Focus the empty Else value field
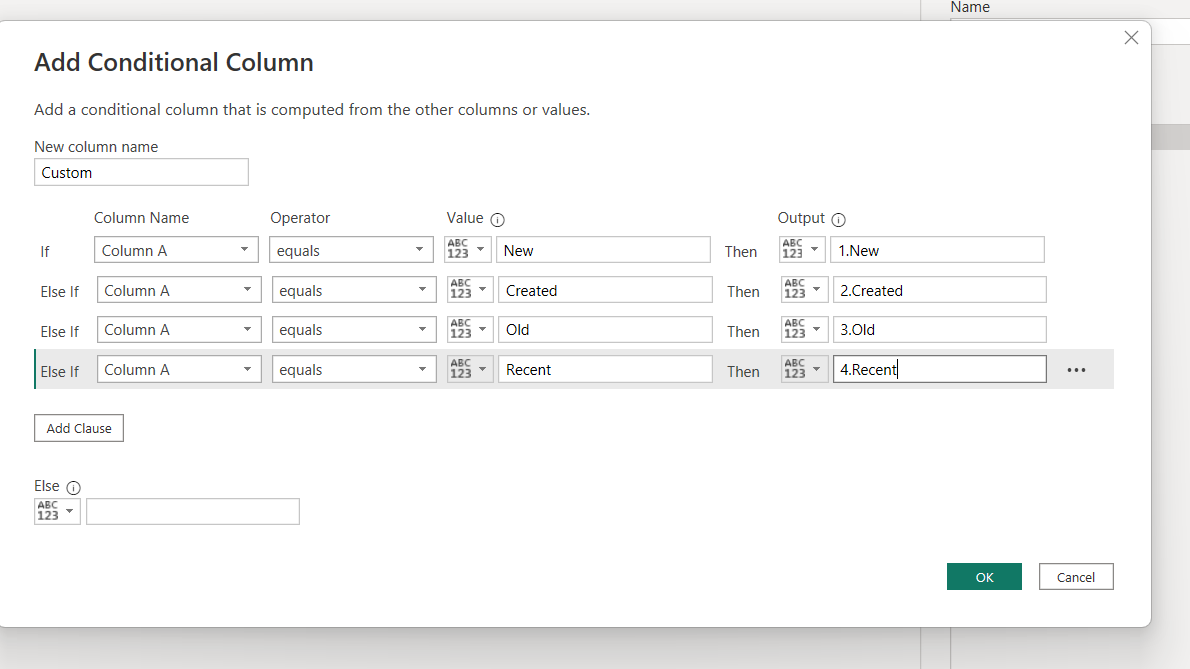Image resolution: width=1190 pixels, height=669 pixels. pos(193,511)
